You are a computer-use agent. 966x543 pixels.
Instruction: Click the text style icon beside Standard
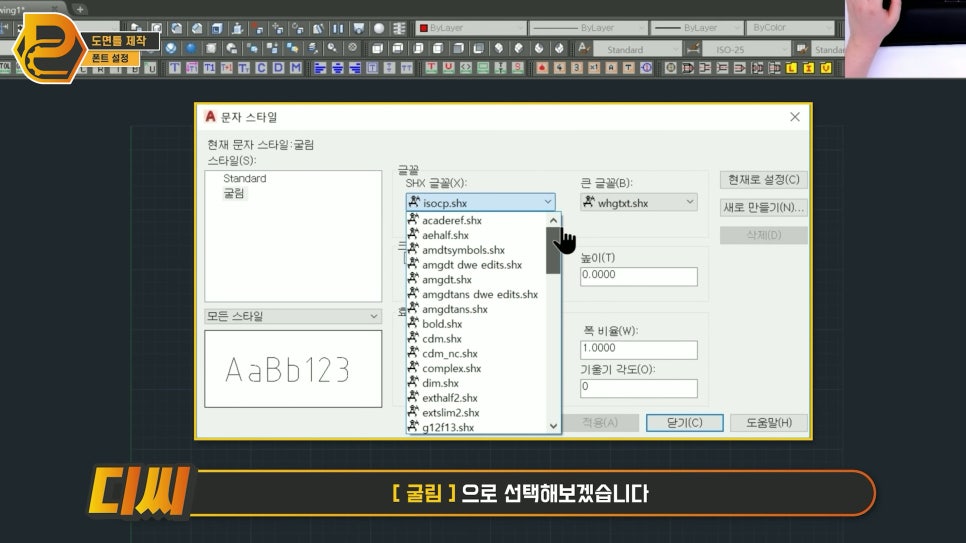point(583,48)
